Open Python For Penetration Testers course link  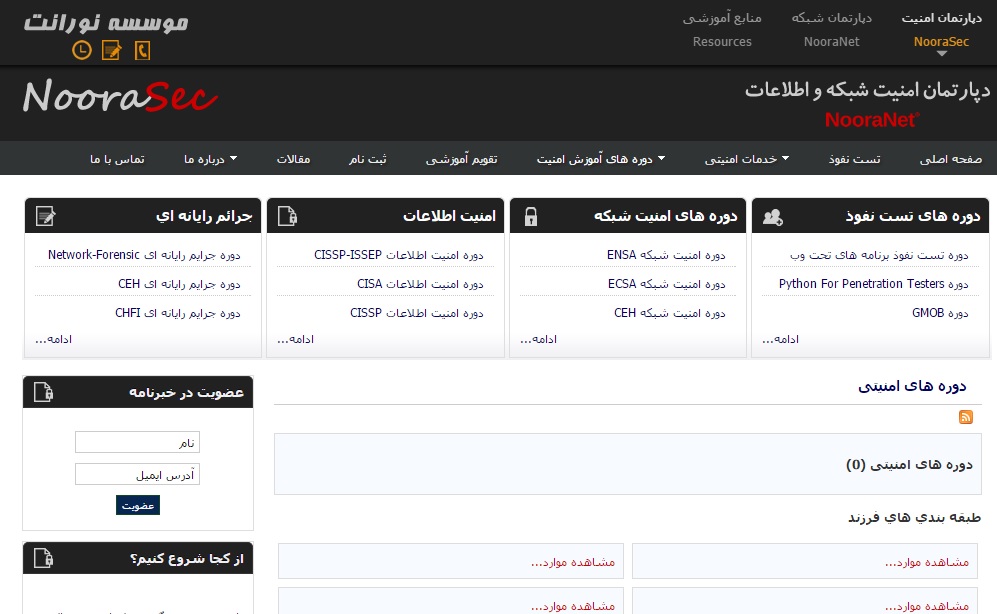(x=874, y=283)
